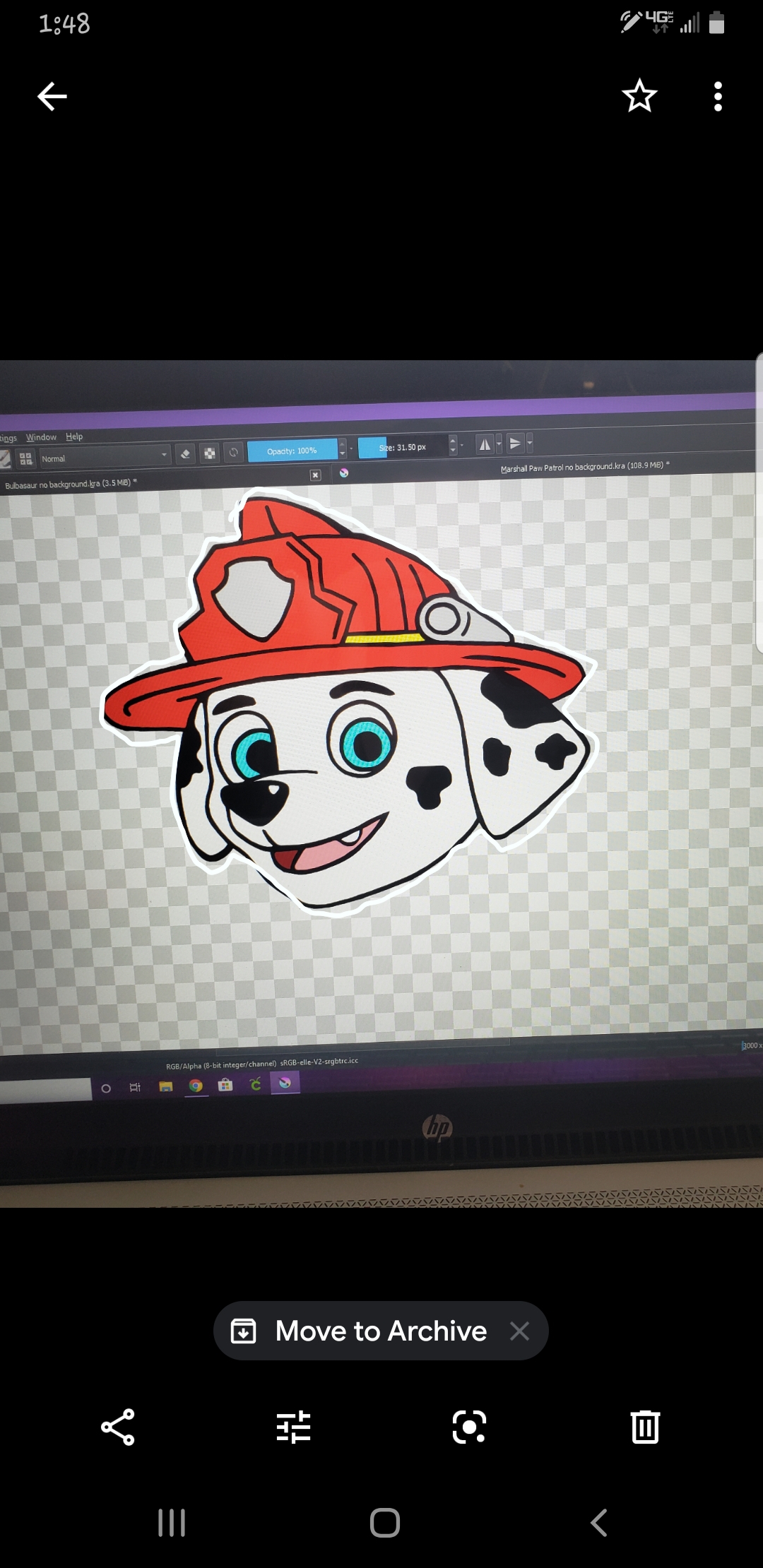Open the Window menu in Krita
Screen dimensions: 763x1568
click(x=41, y=437)
